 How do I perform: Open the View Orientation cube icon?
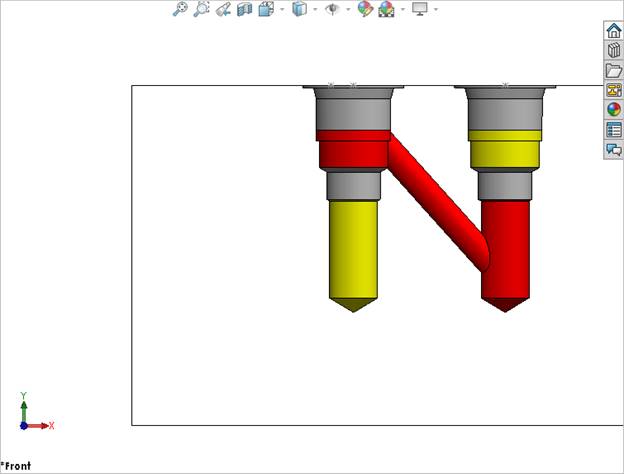point(266,9)
